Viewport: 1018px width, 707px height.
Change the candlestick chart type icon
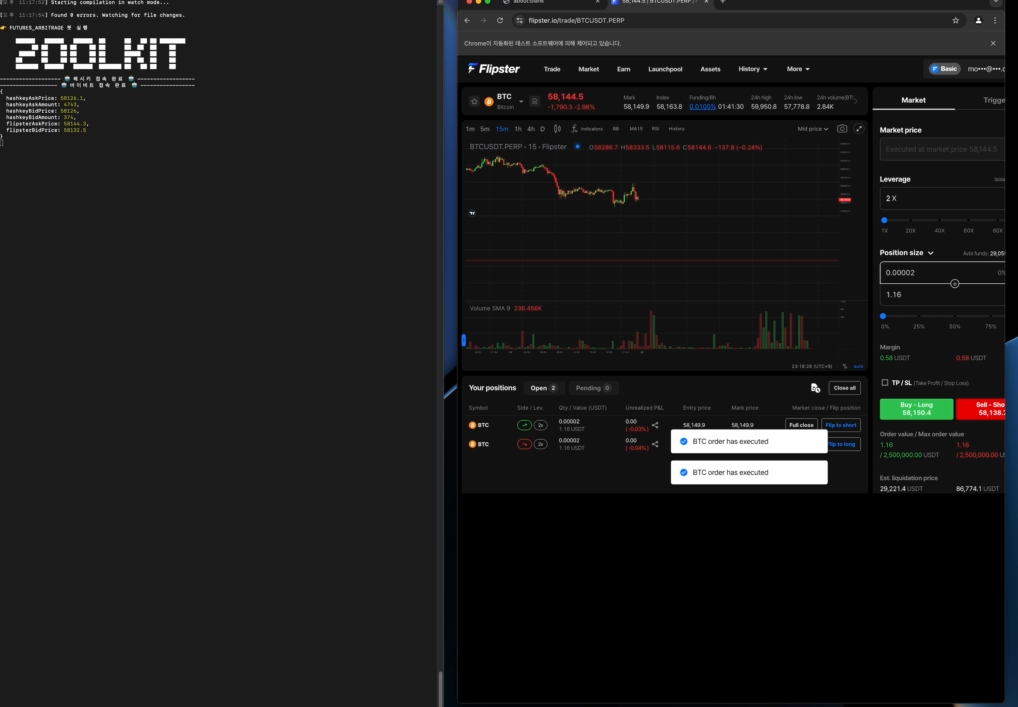click(x=557, y=129)
